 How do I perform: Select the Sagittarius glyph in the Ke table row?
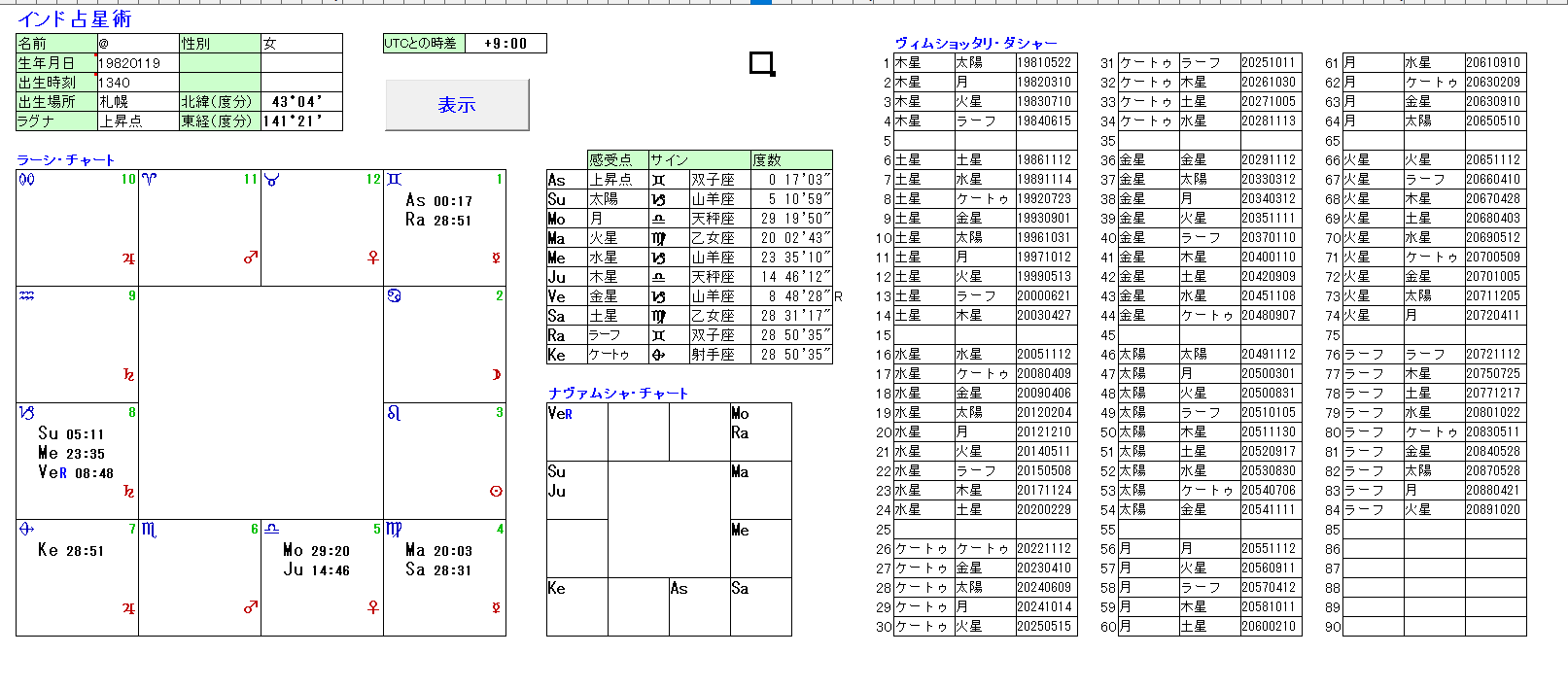[x=658, y=355]
